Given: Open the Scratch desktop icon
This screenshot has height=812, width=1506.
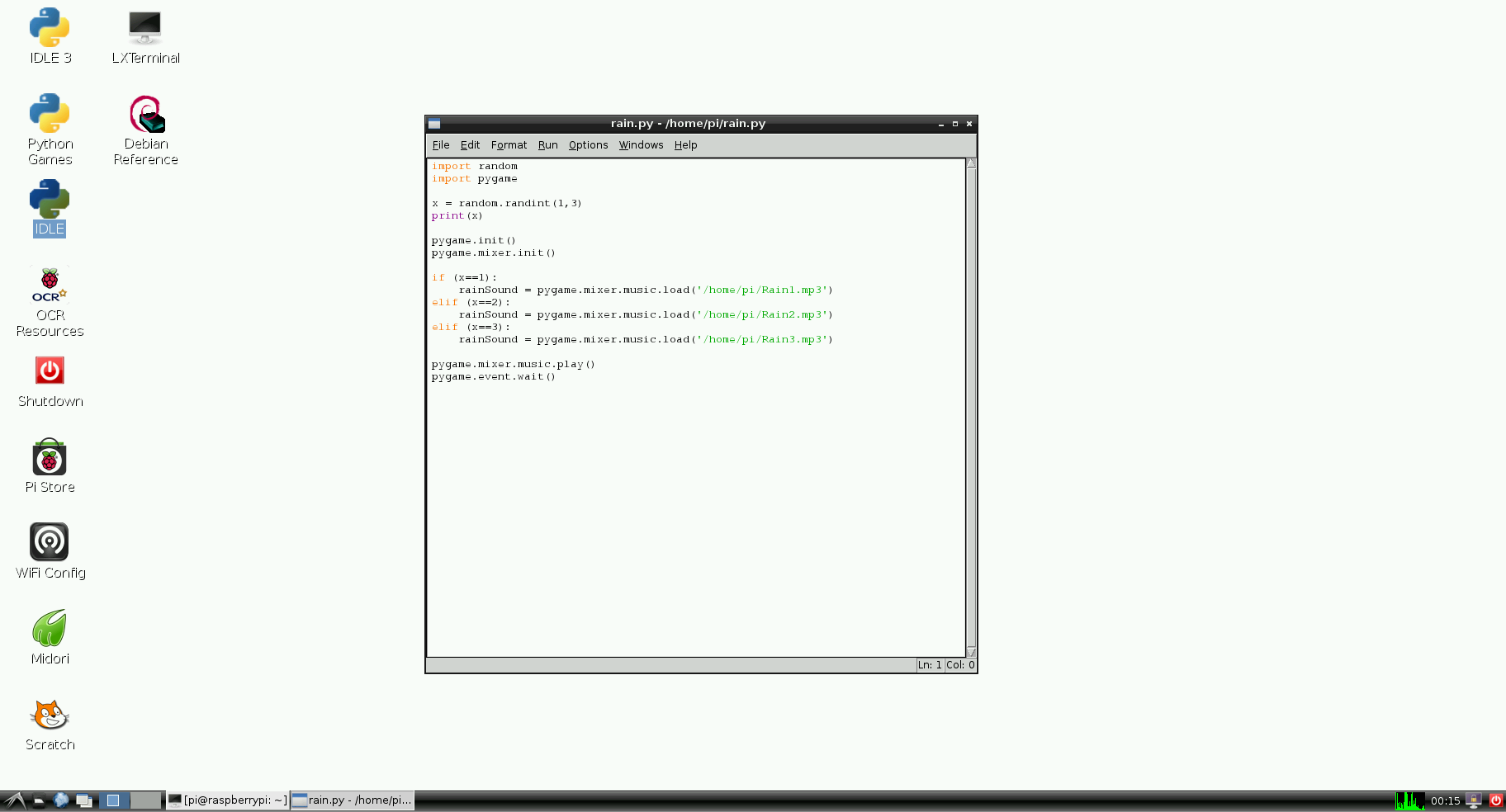Looking at the screenshot, I should (50, 725).
